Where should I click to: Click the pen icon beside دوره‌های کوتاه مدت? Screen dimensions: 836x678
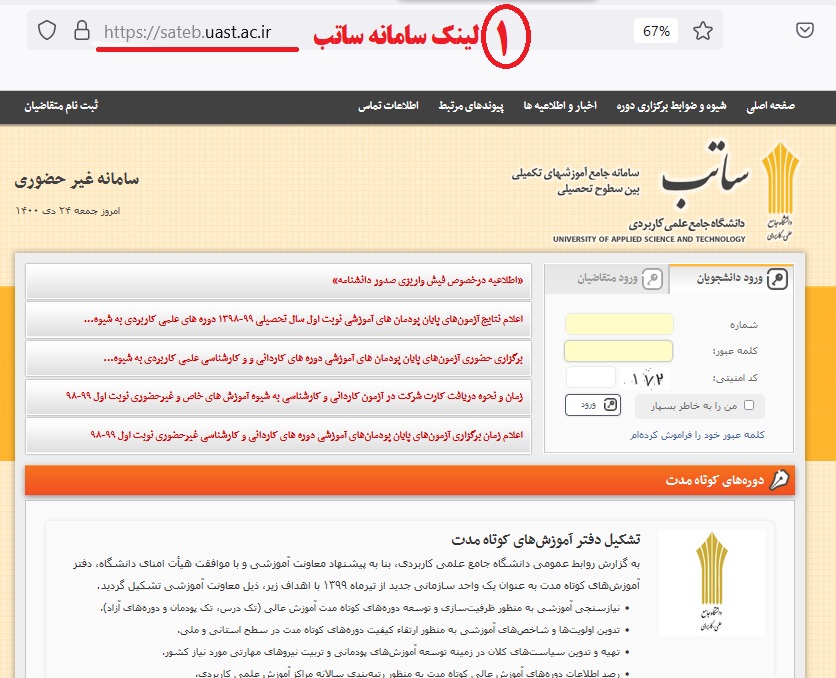point(778,480)
